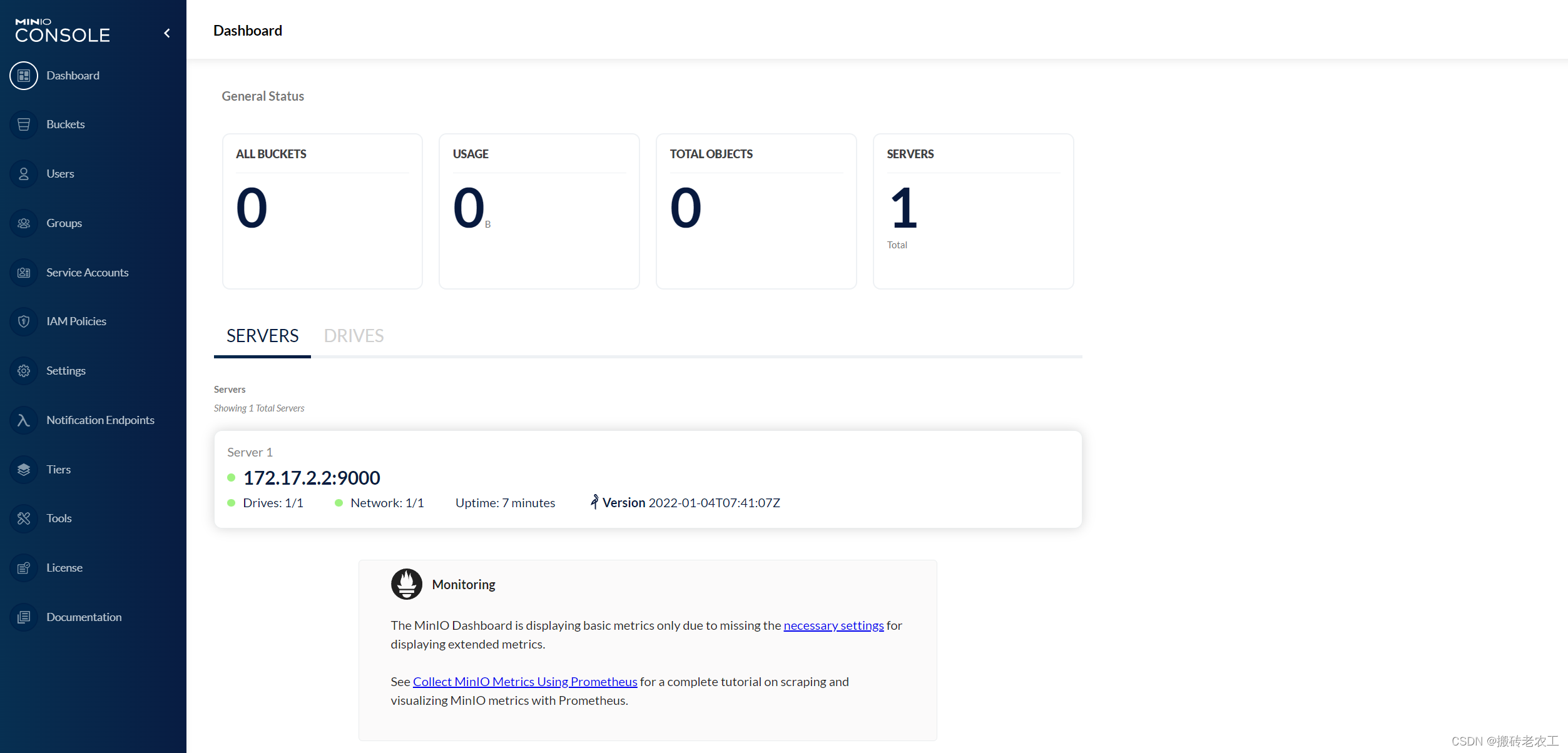Open Settings via the gear icon
Screen dimensions: 1568x753
tap(24, 371)
